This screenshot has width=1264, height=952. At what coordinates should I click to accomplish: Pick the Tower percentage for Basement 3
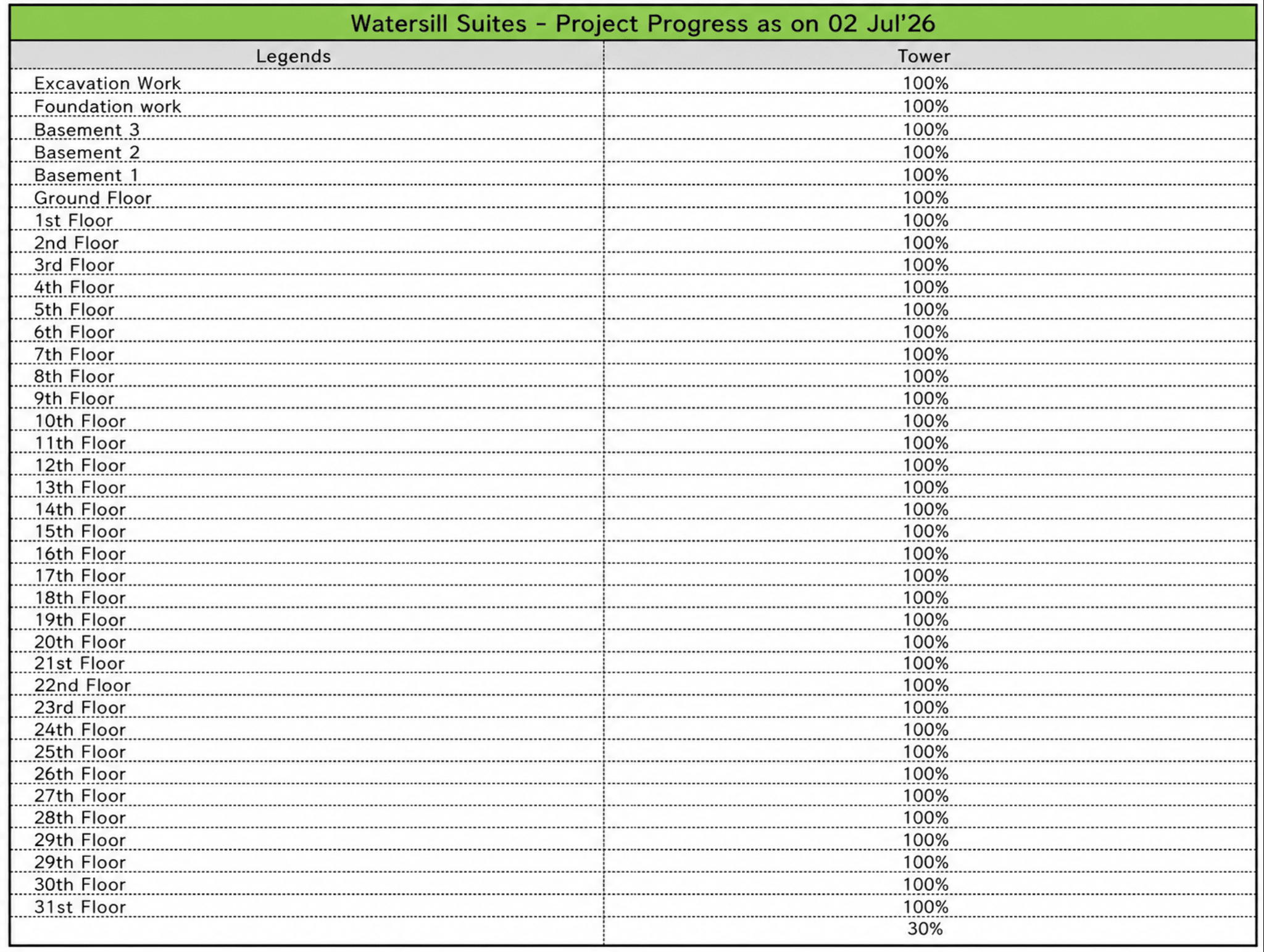click(x=926, y=130)
